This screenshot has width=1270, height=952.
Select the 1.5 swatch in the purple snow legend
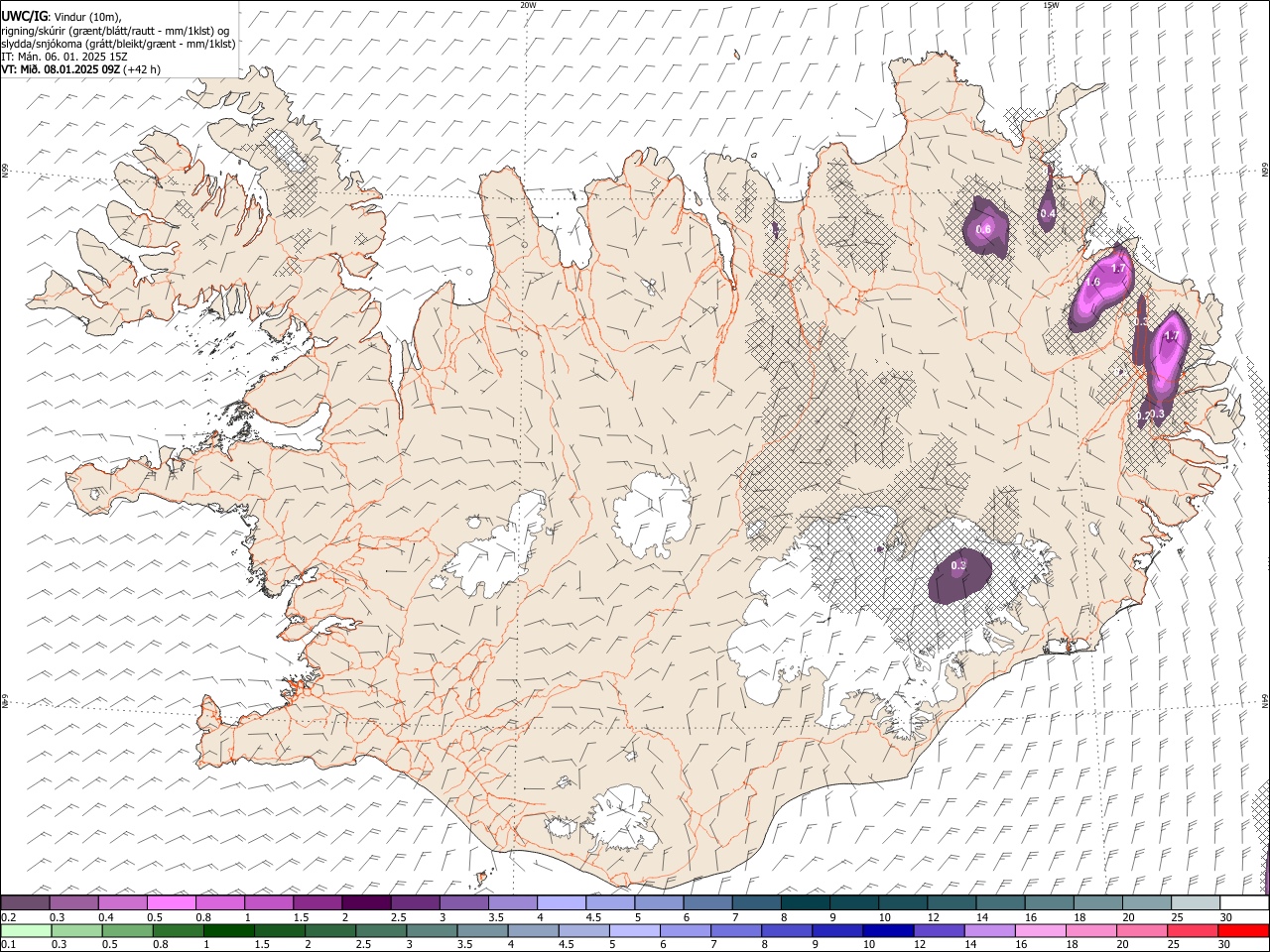[317, 902]
